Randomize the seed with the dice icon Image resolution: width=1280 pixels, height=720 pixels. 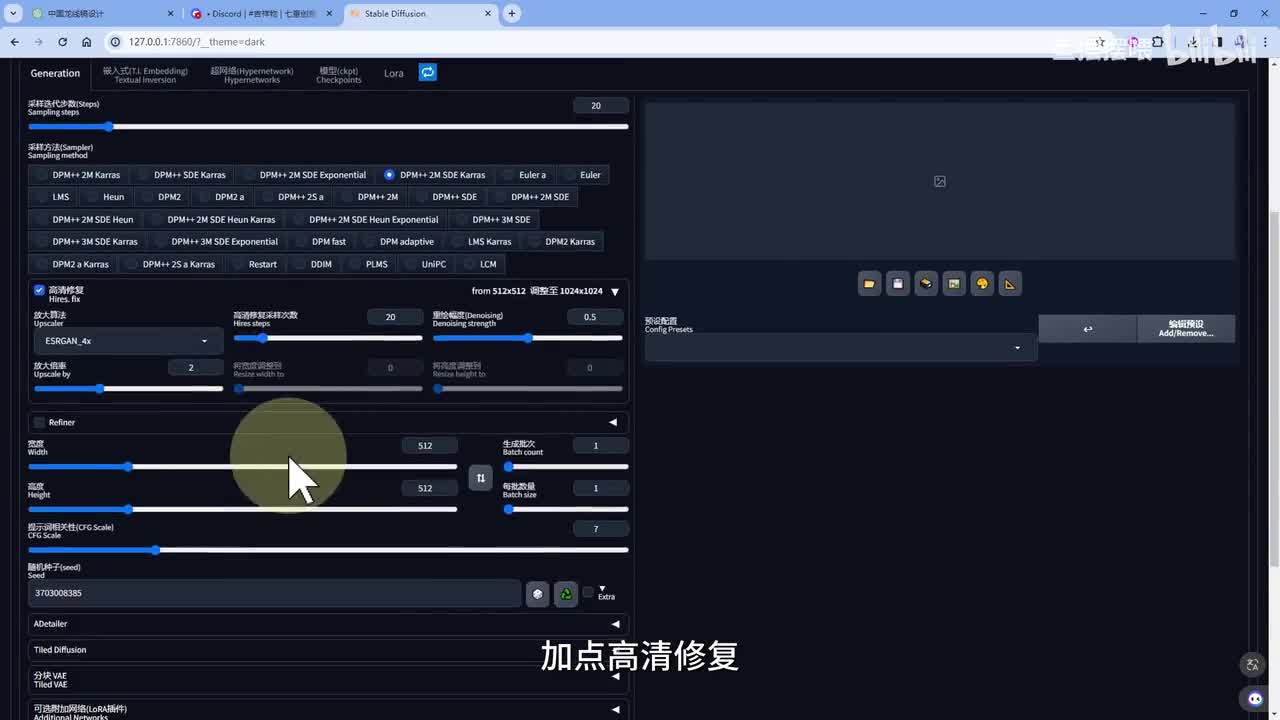tap(538, 594)
